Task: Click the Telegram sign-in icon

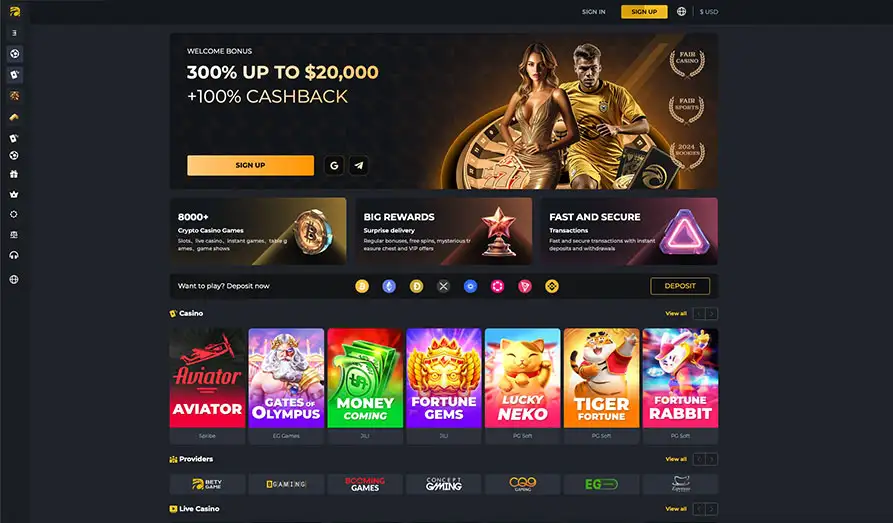Action: pos(359,165)
